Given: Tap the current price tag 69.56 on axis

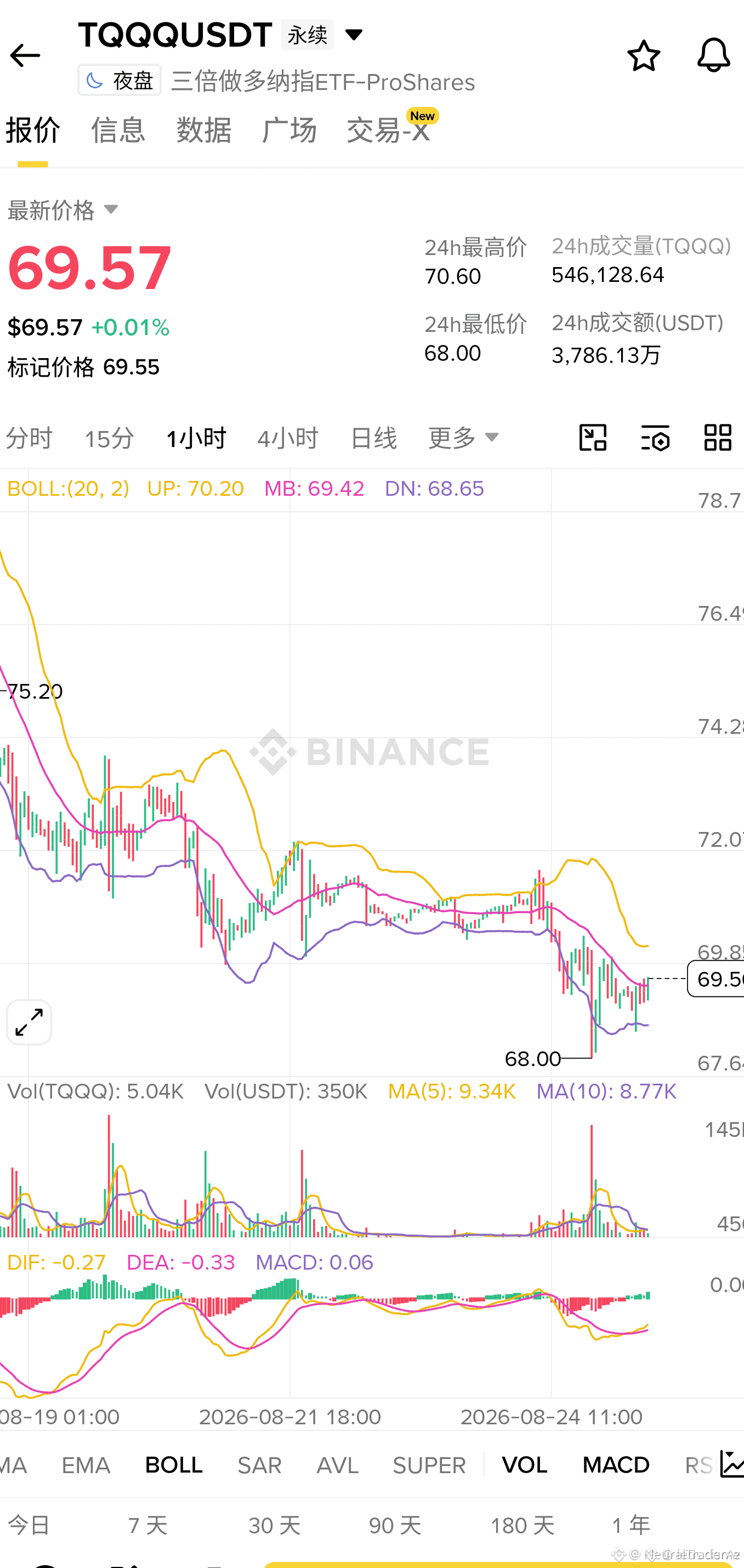Looking at the screenshot, I should click(x=716, y=979).
